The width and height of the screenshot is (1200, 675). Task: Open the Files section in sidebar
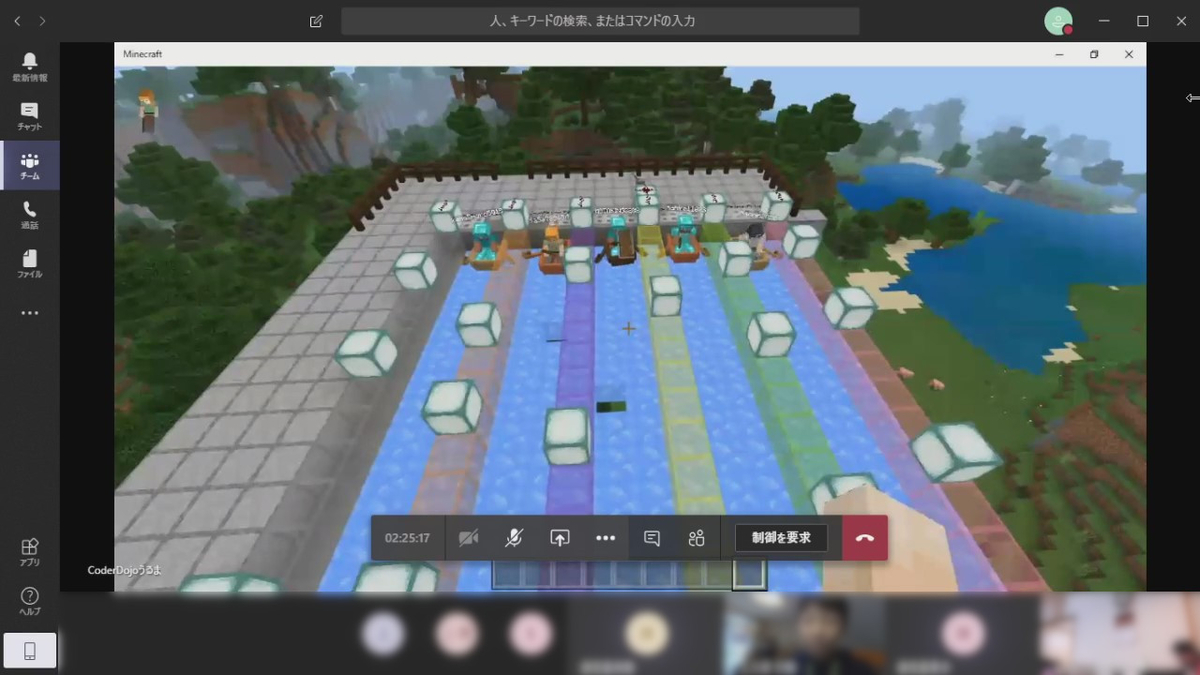[29, 263]
